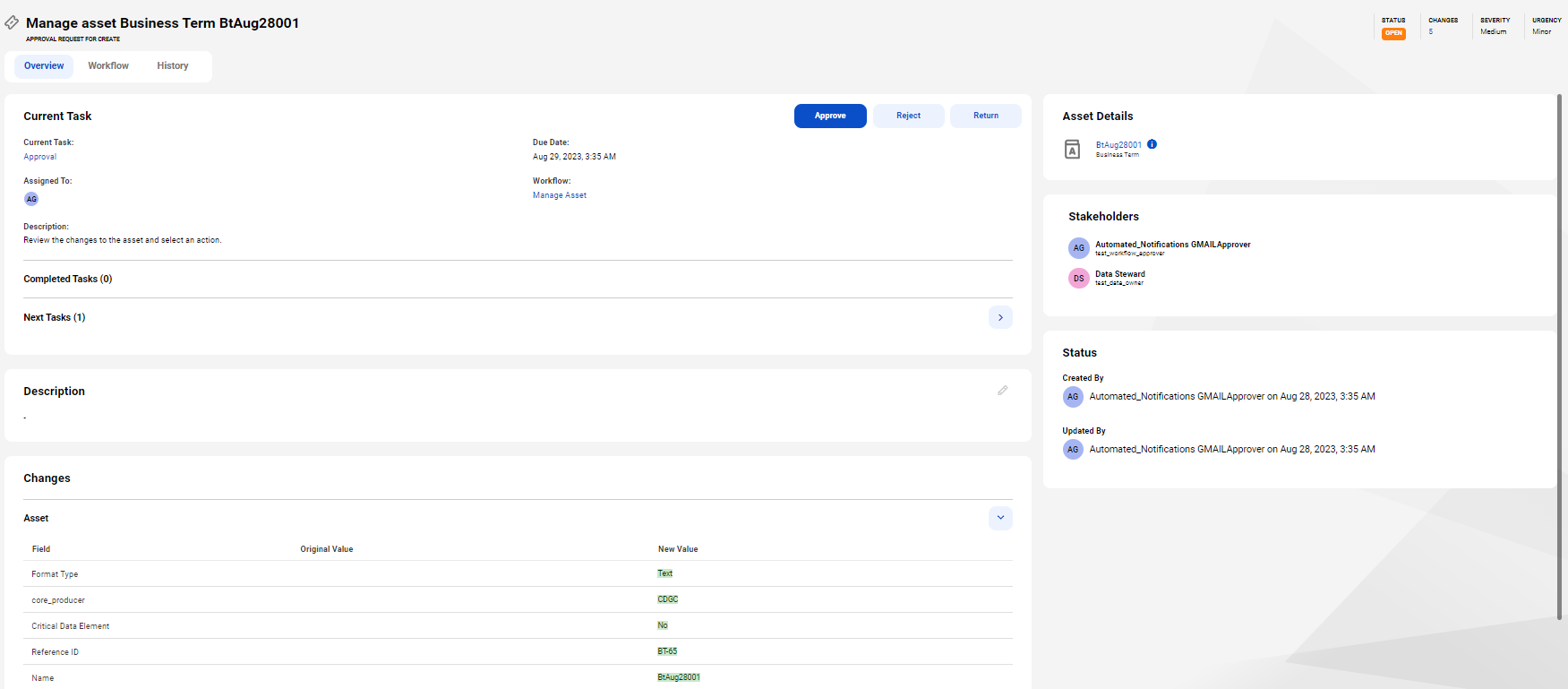Switch to the Overview tab

(44, 66)
